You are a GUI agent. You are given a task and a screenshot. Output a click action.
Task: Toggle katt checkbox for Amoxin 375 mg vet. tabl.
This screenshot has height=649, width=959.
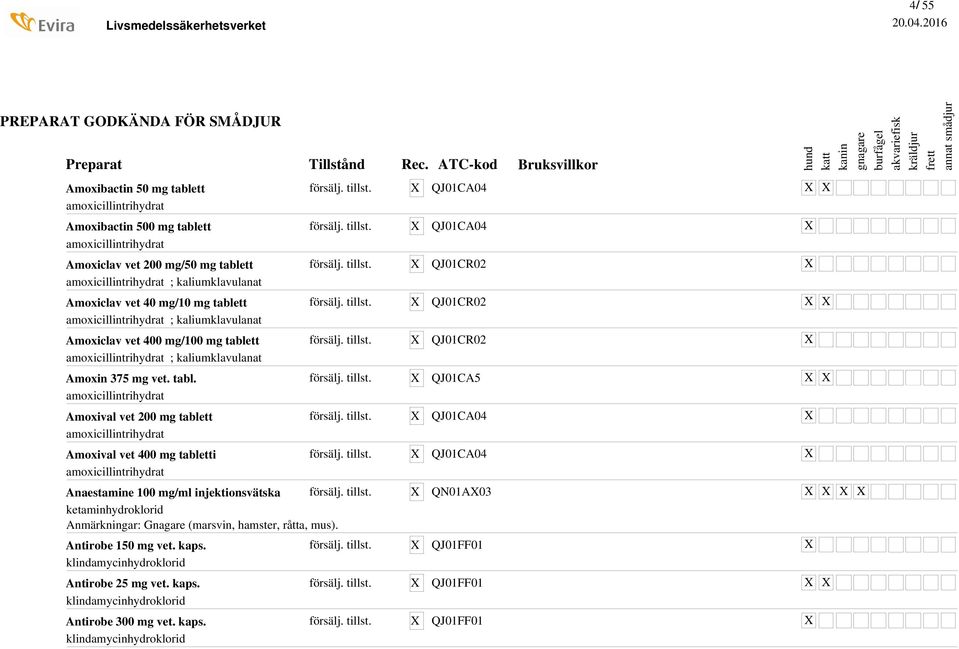[826, 377]
